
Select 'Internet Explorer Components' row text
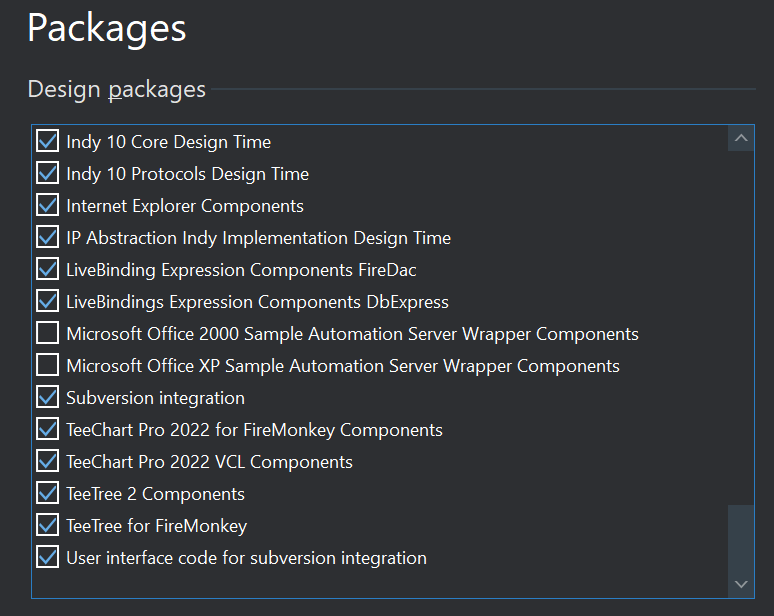(185, 206)
